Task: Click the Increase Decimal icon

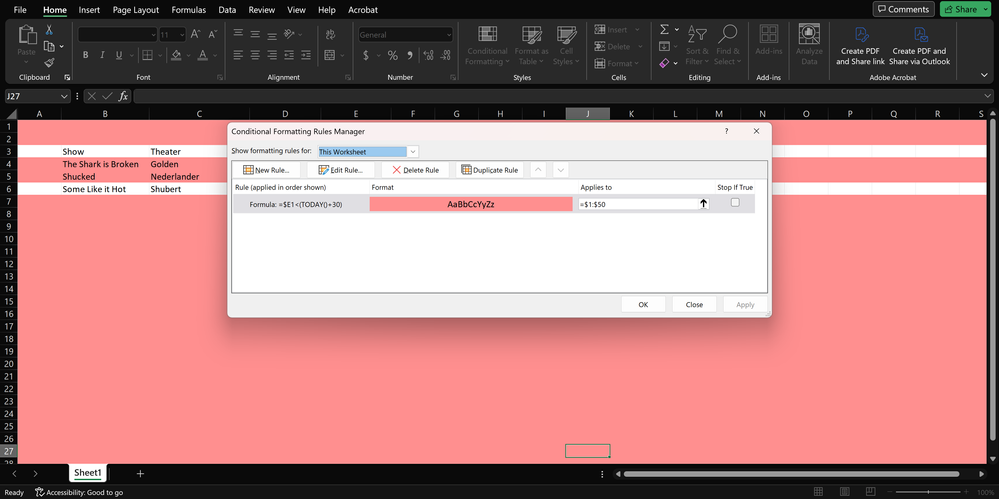Action: [x=428, y=55]
